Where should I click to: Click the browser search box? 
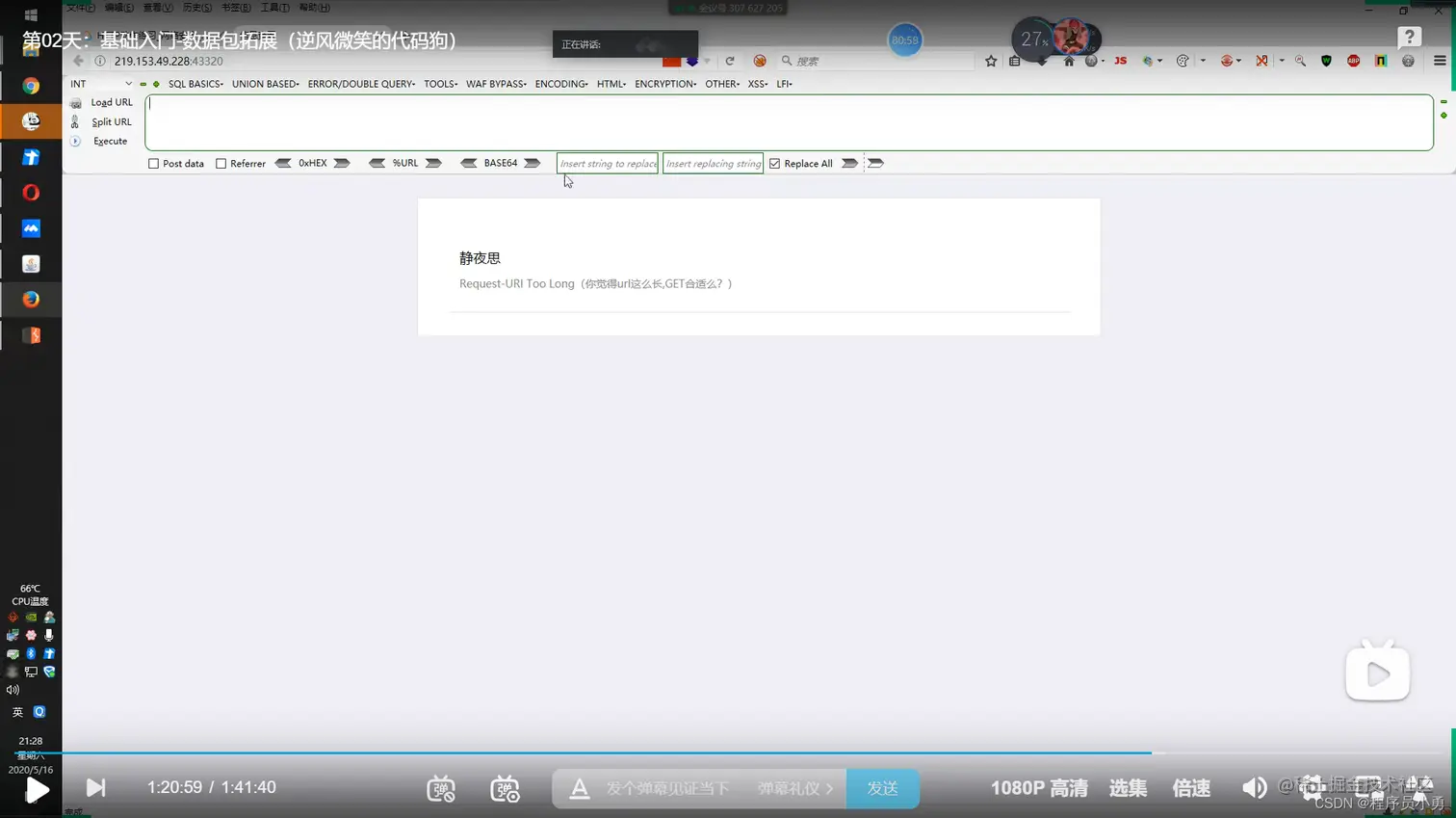click(x=876, y=61)
